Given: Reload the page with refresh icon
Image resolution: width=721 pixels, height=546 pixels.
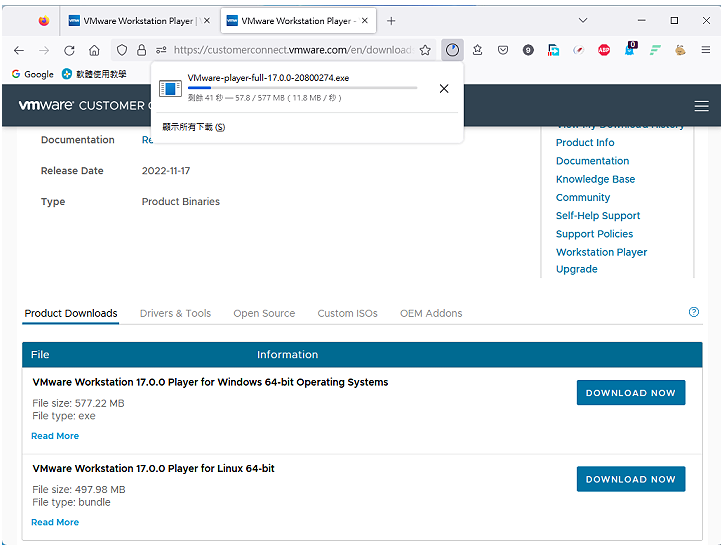Looking at the screenshot, I should pyautogui.click(x=69, y=50).
